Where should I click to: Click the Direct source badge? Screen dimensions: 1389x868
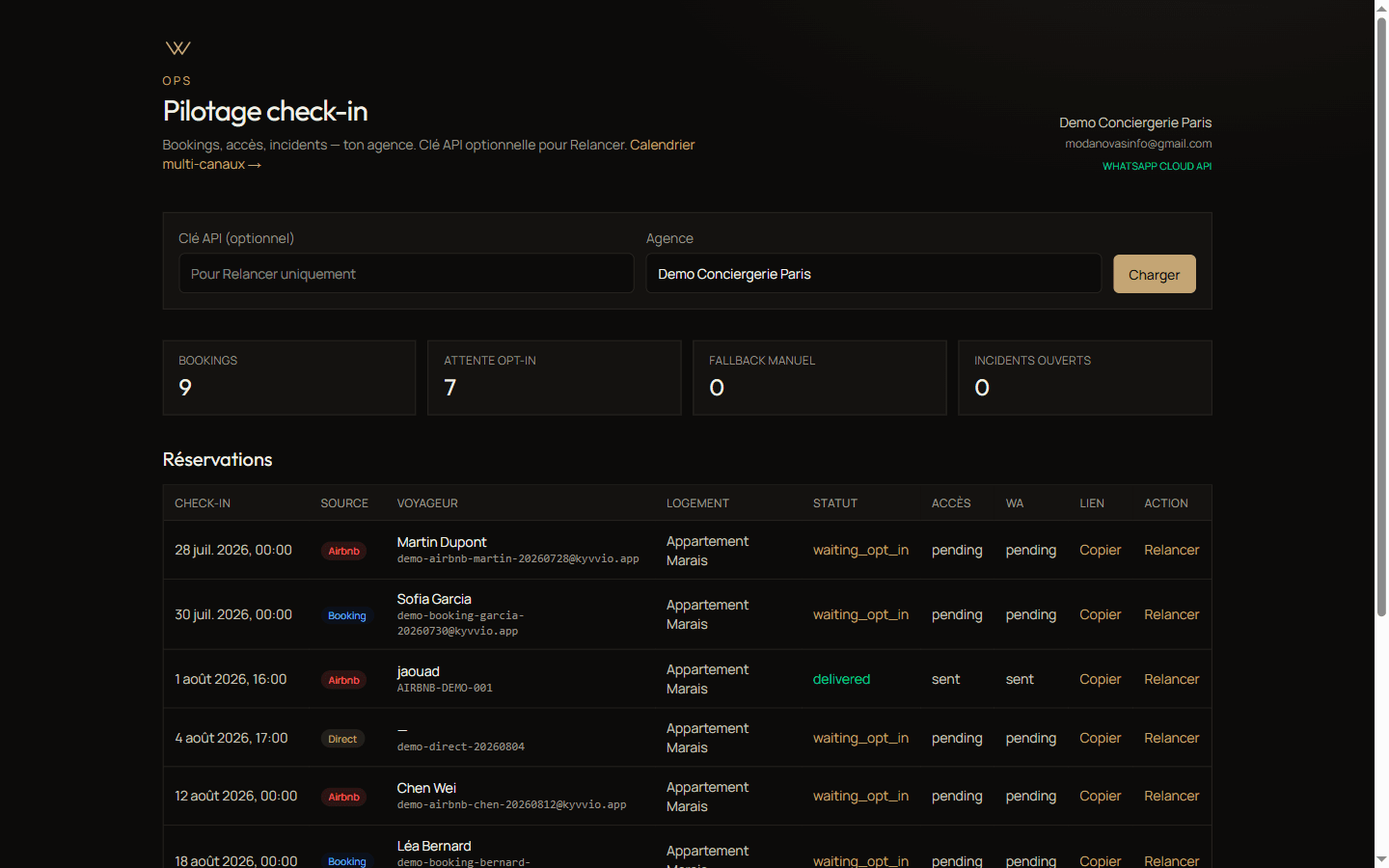coord(342,739)
